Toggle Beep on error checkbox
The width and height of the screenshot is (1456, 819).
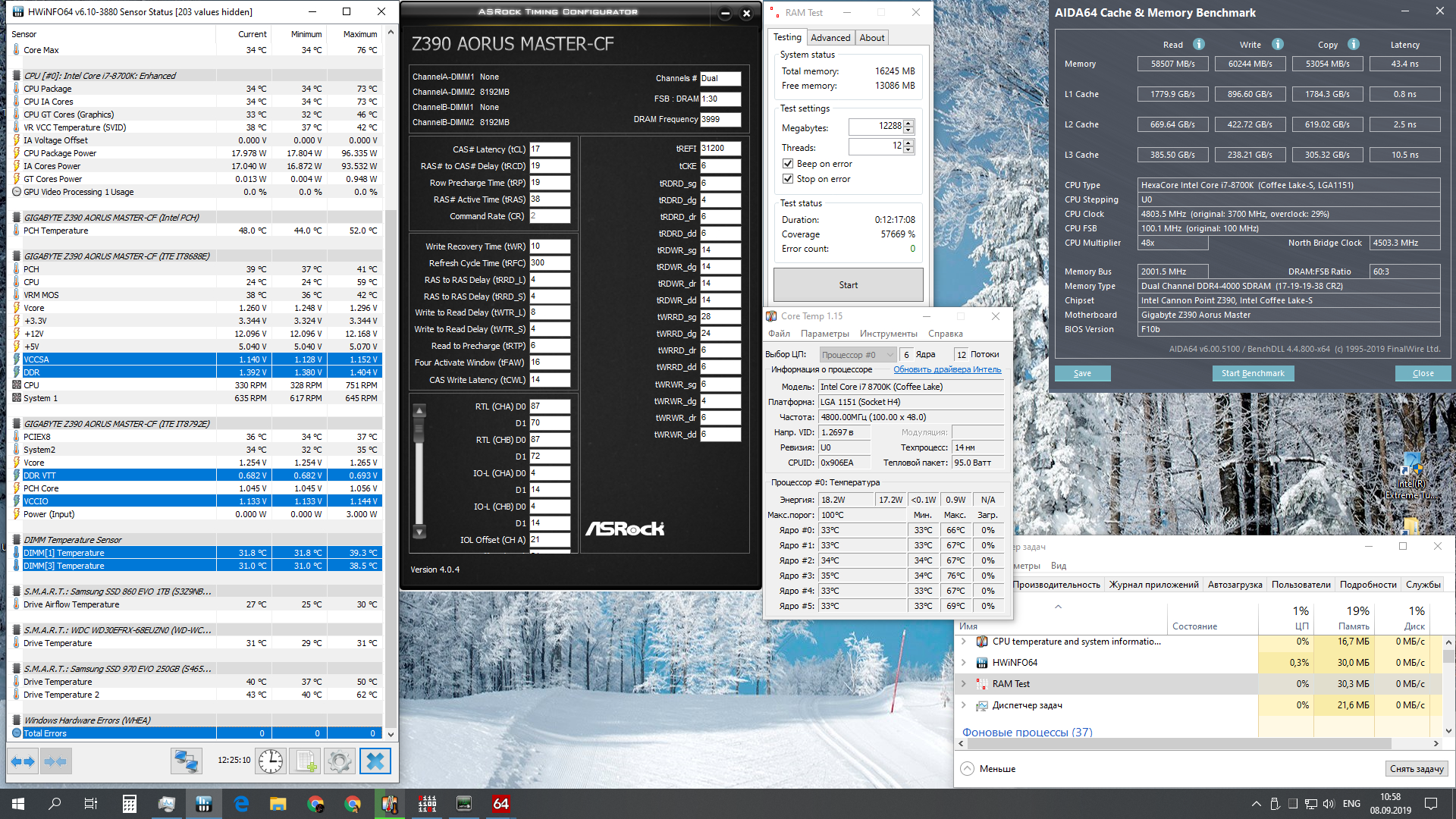pyautogui.click(x=788, y=164)
